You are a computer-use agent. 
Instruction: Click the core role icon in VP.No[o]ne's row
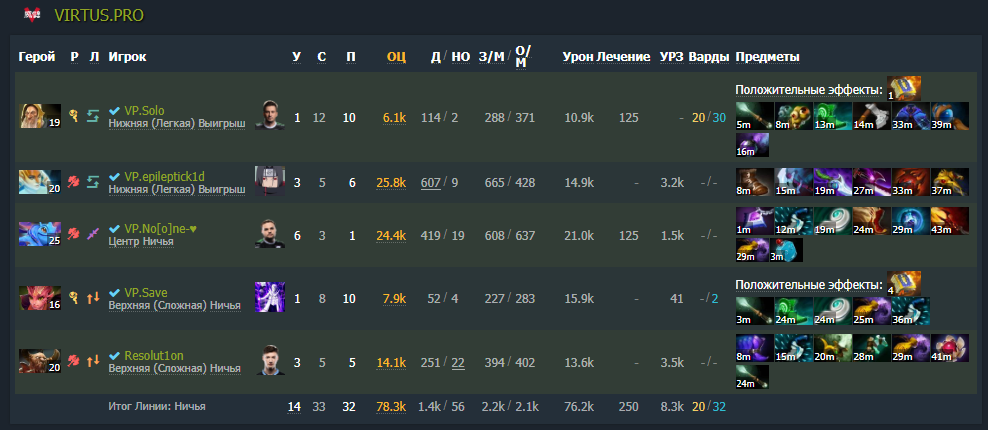[74, 235]
